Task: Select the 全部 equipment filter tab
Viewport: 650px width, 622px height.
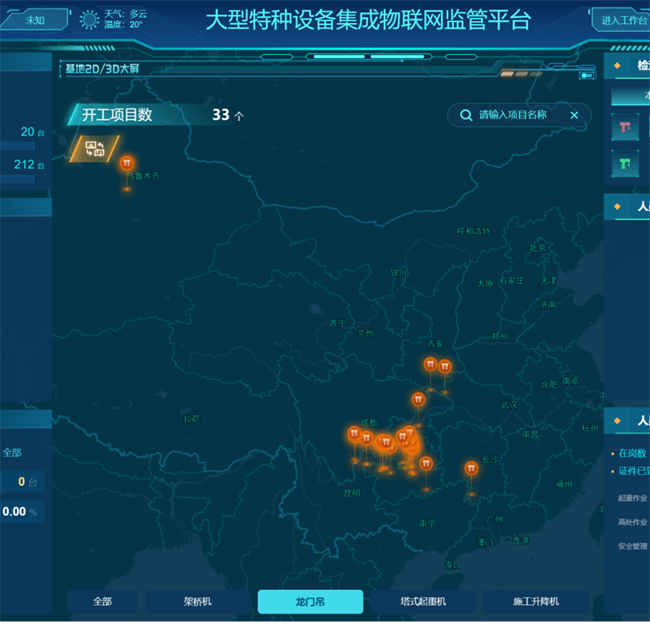Action: coord(102,601)
